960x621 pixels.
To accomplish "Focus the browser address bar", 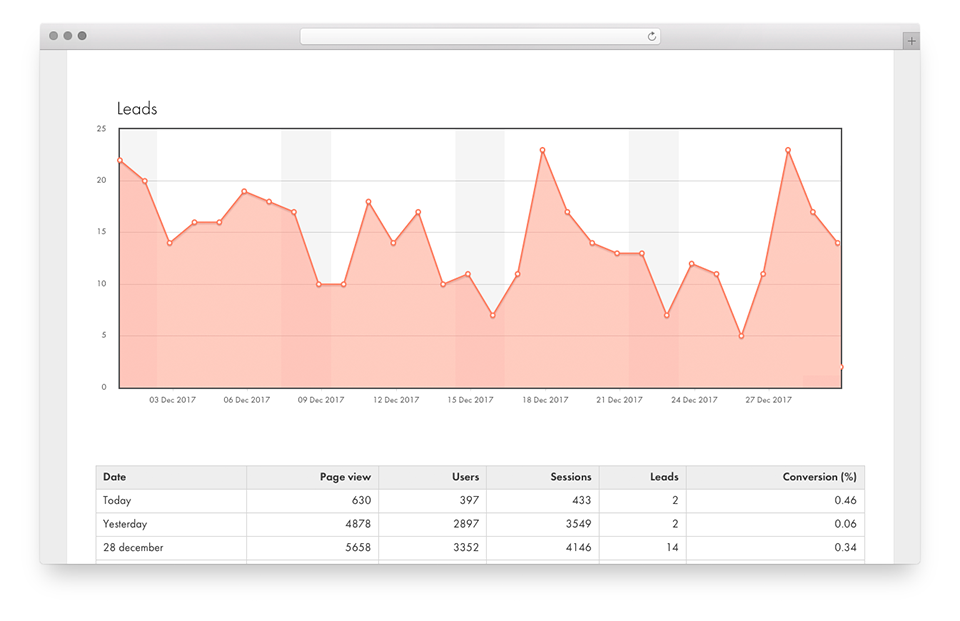I will [x=479, y=36].
